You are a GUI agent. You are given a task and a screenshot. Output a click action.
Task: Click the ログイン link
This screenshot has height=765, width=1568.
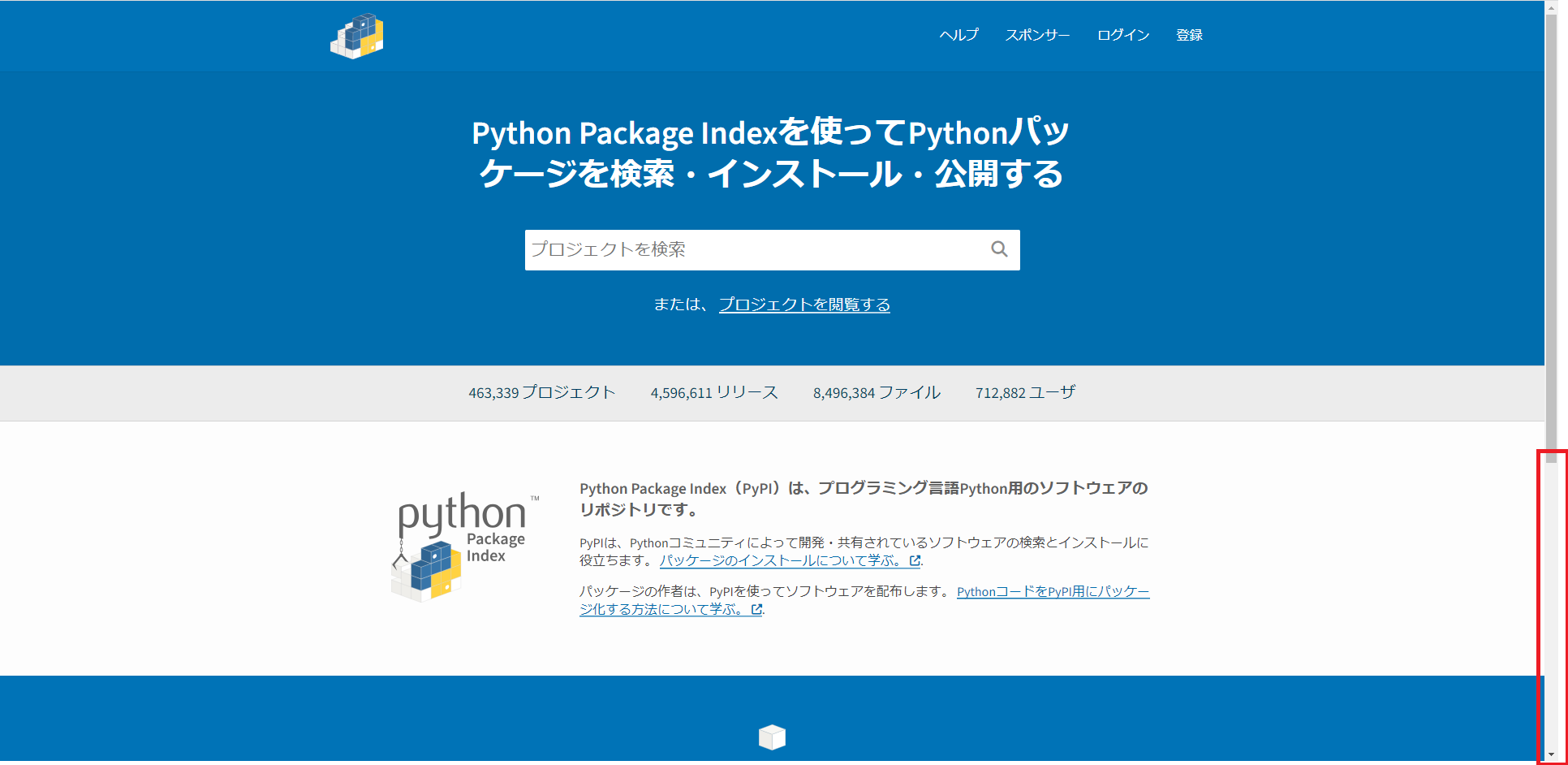click(x=1123, y=35)
